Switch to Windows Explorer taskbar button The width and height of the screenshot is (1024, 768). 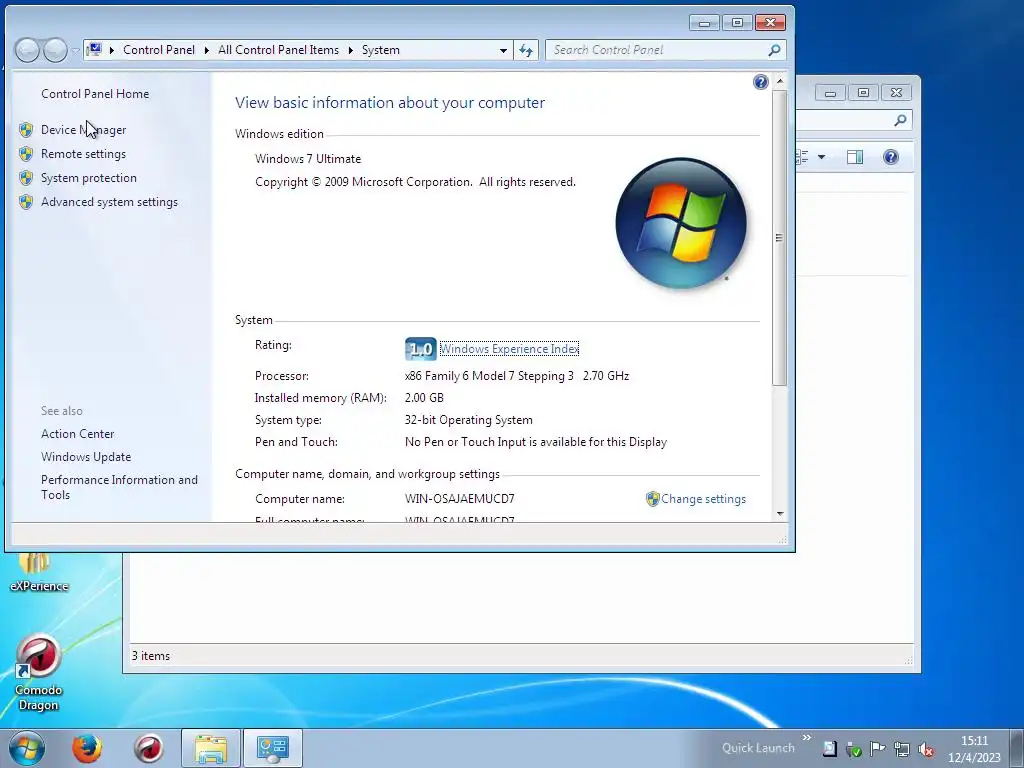tap(210, 748)
